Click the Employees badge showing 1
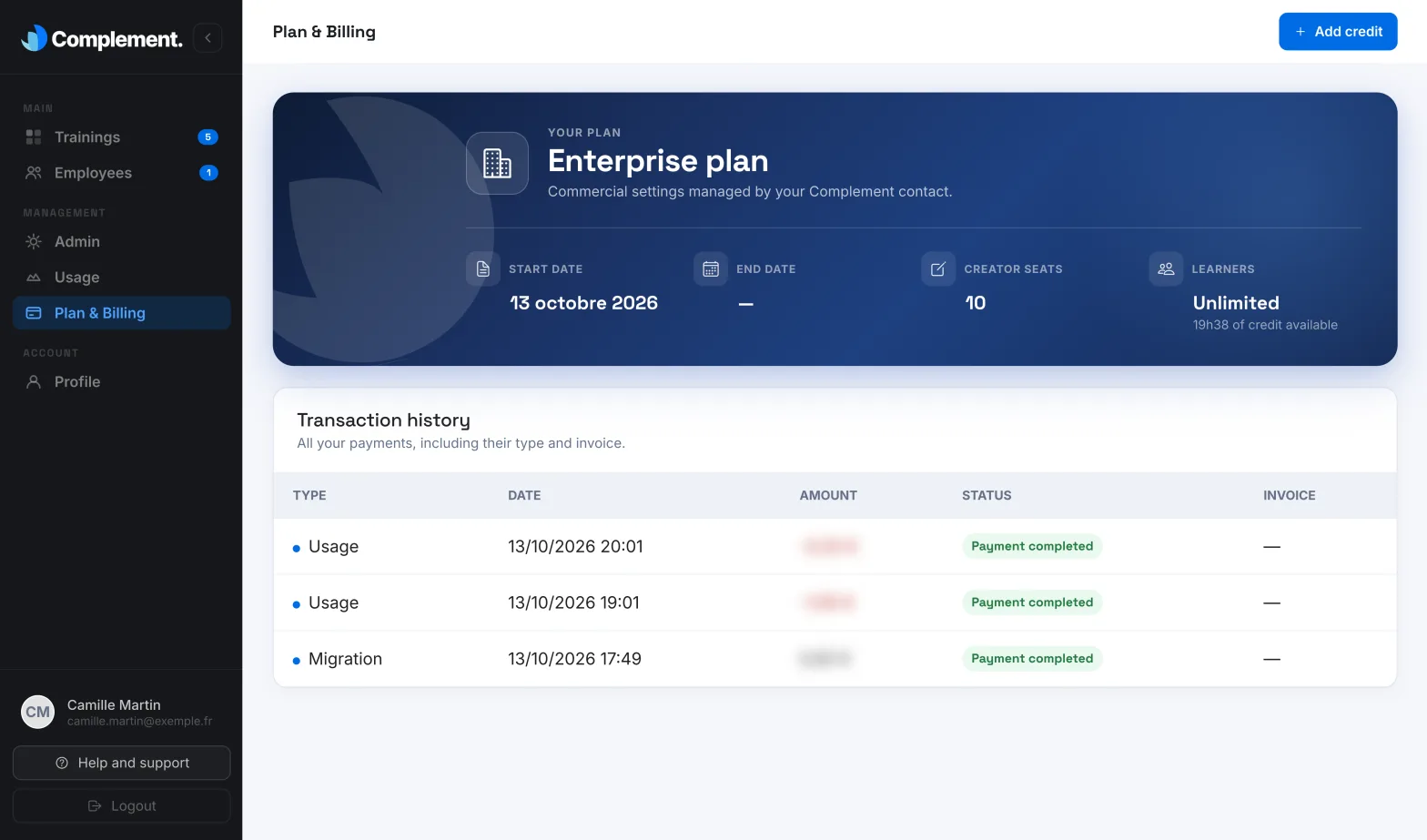The image size is (1427, 840). coord(208,173)
